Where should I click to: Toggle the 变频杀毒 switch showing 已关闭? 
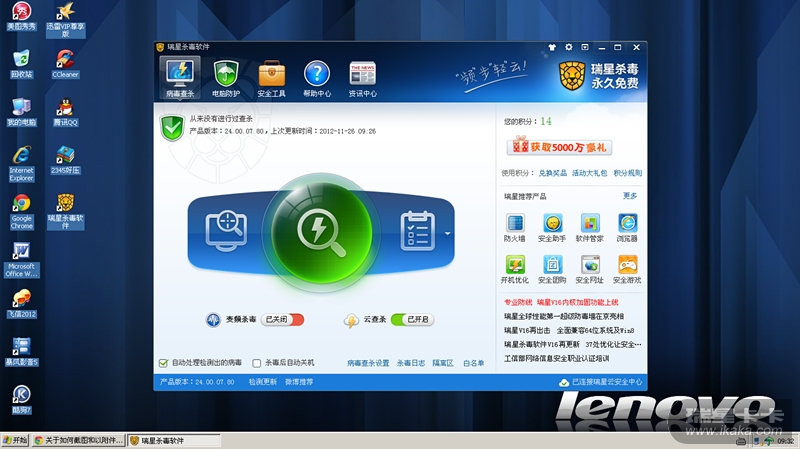pos(282,319)
